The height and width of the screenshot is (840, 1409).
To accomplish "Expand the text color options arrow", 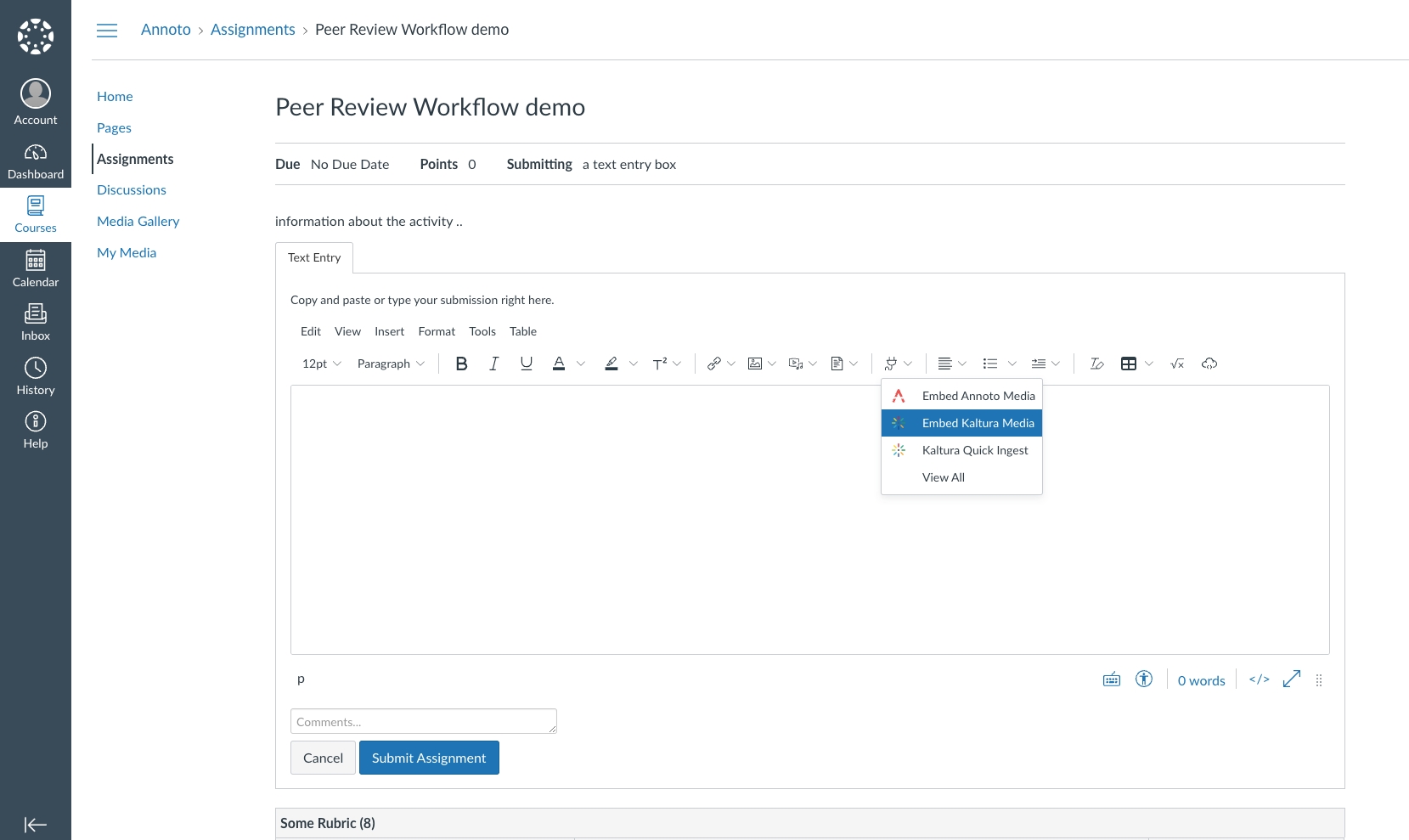I will click(581, 364).
